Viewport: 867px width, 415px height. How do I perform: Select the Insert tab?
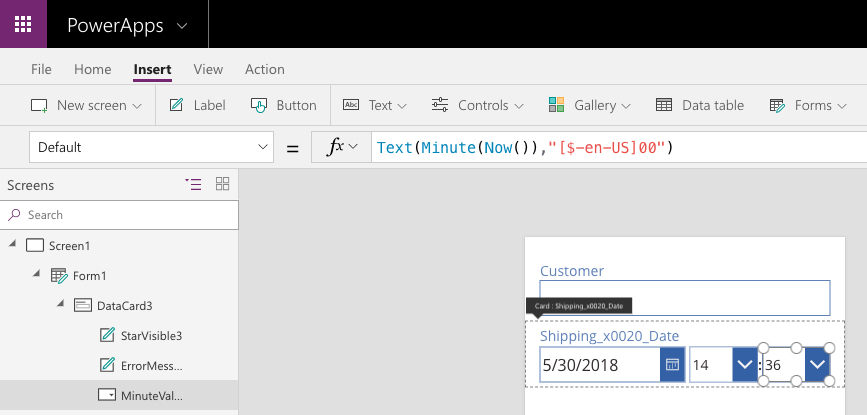152,69
